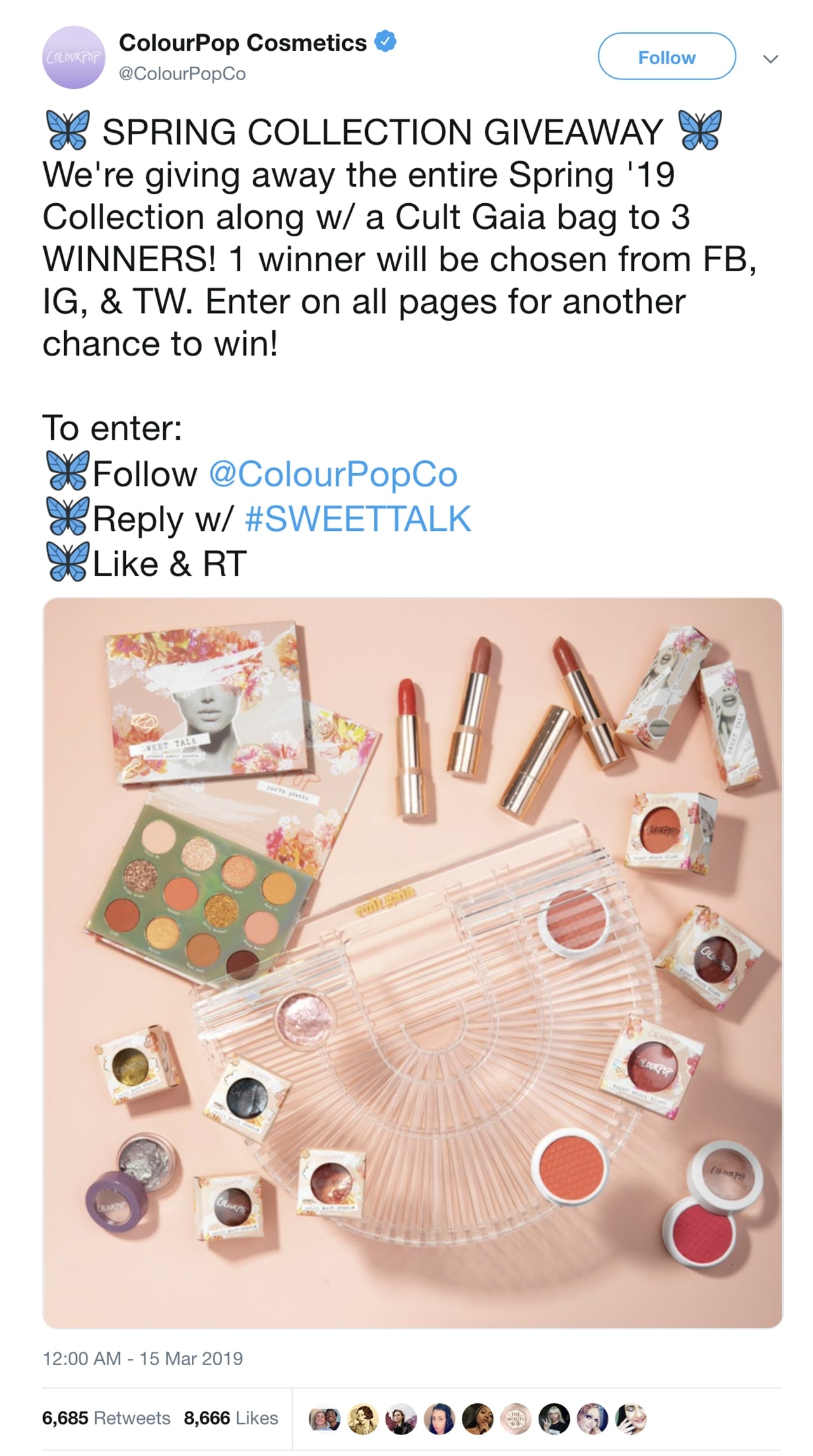
Task: Follow ColourPop Cosmetics with the Follow button
Action: pyautogui.click(x=667, y=57)
